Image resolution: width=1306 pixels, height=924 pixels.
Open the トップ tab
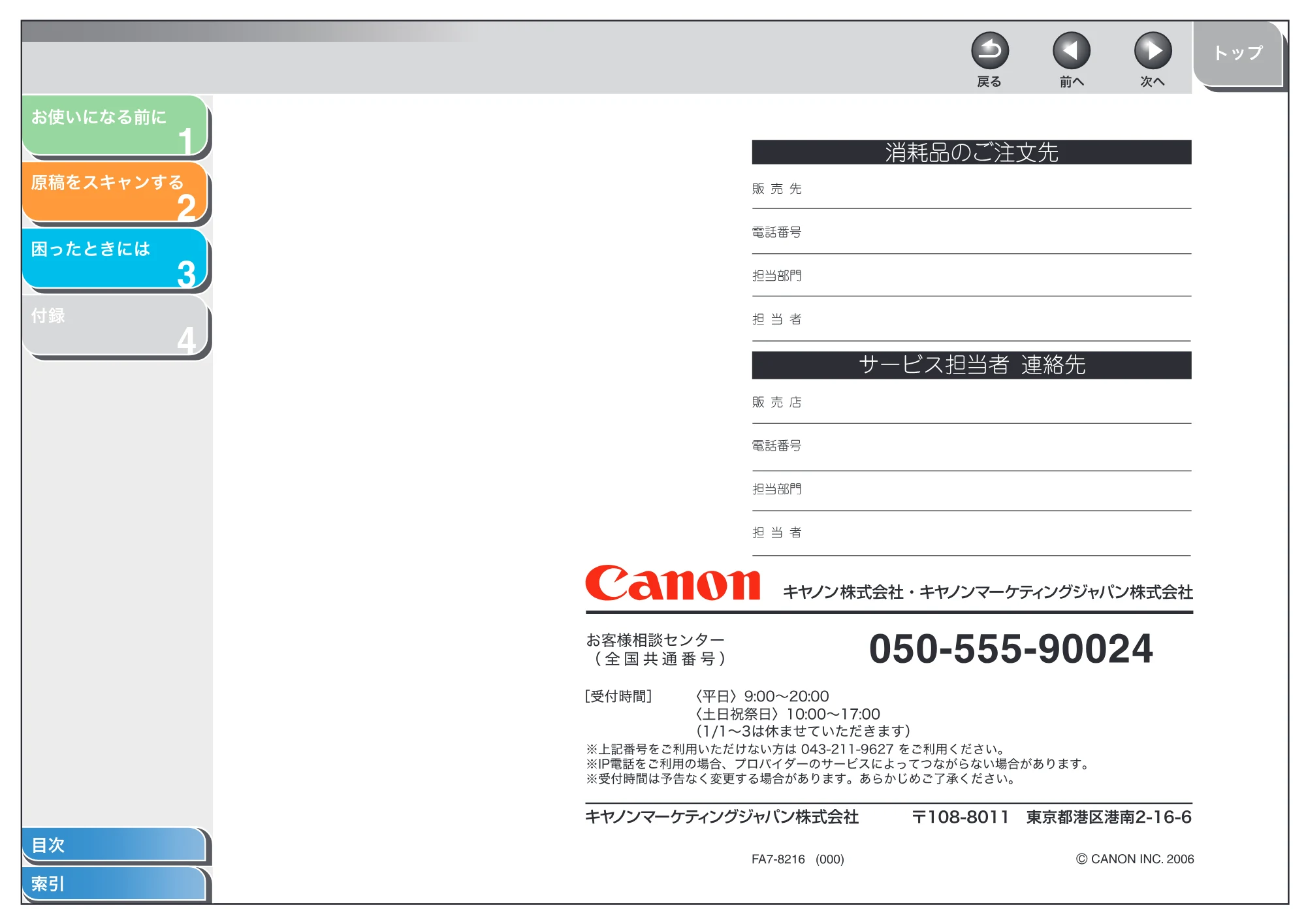1238,54
